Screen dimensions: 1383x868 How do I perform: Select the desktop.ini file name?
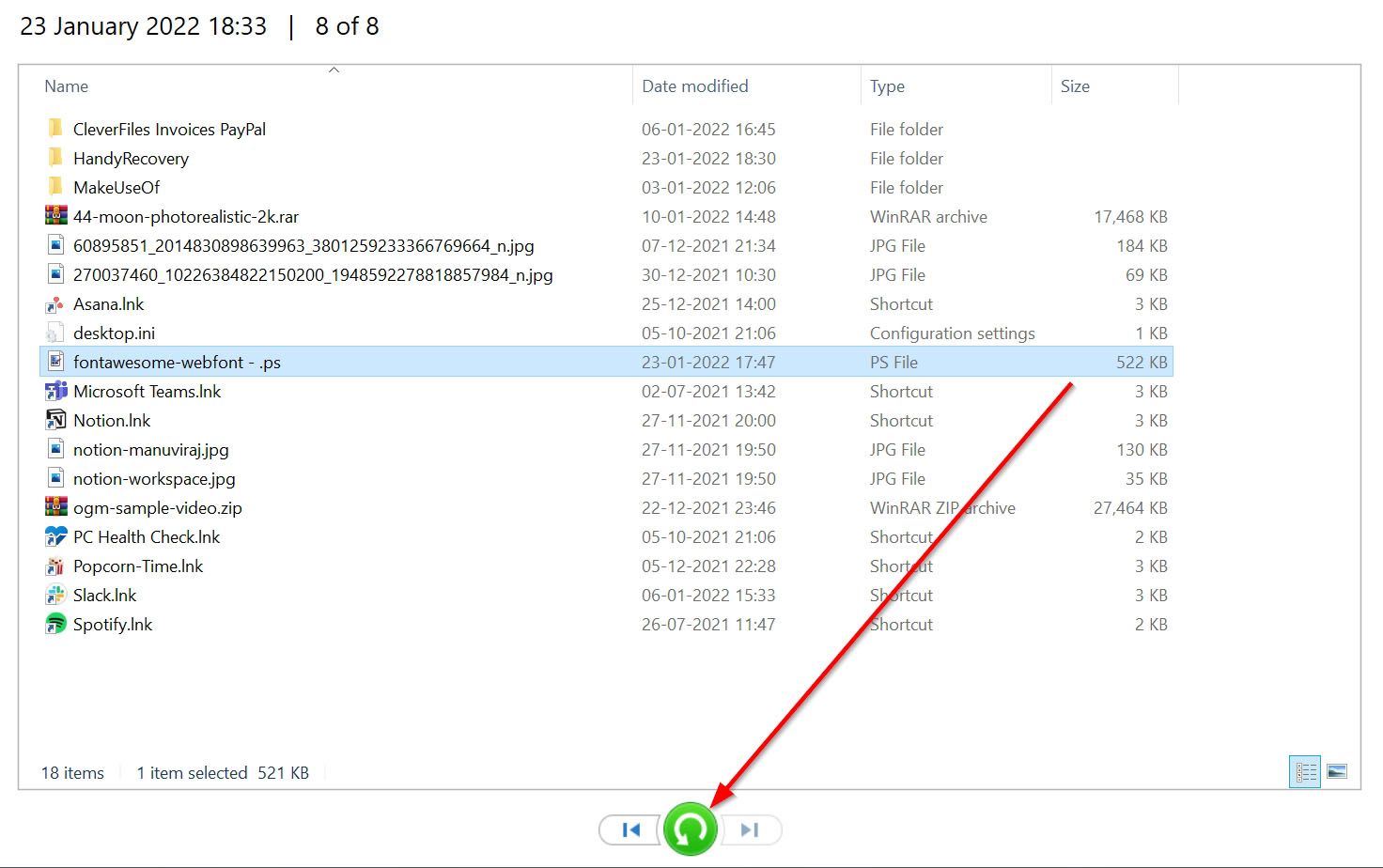pos(114,333)
